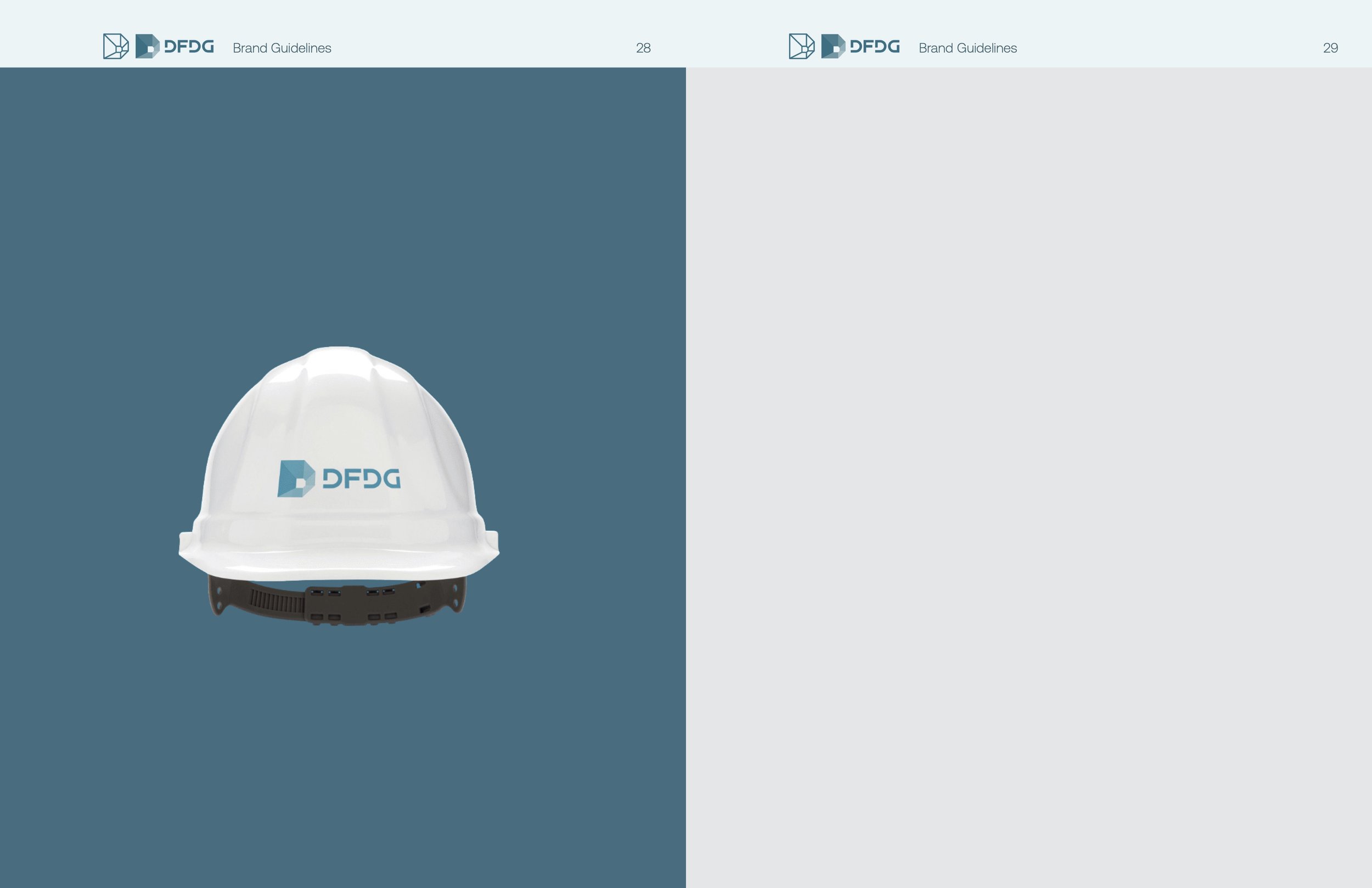The image size is (1372, 888).
Task: Click page number 29
Action: click(x=1330, y=48)
